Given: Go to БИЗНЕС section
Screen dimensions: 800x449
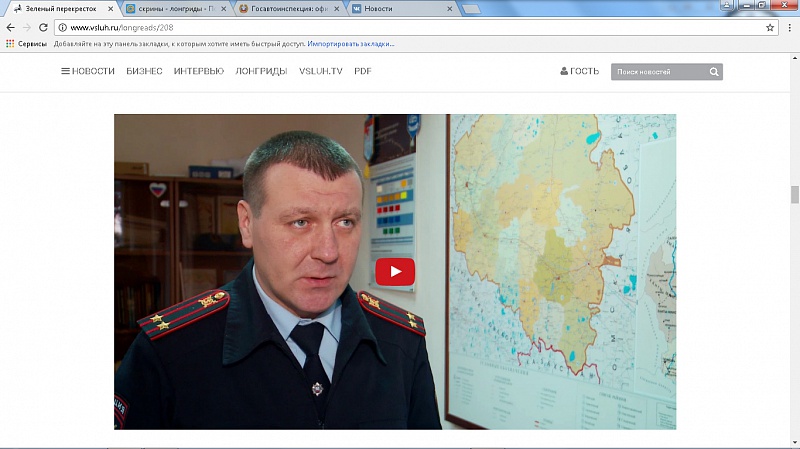Looking at the screenshot, I should pyautogui.click(x=144, y=72).
